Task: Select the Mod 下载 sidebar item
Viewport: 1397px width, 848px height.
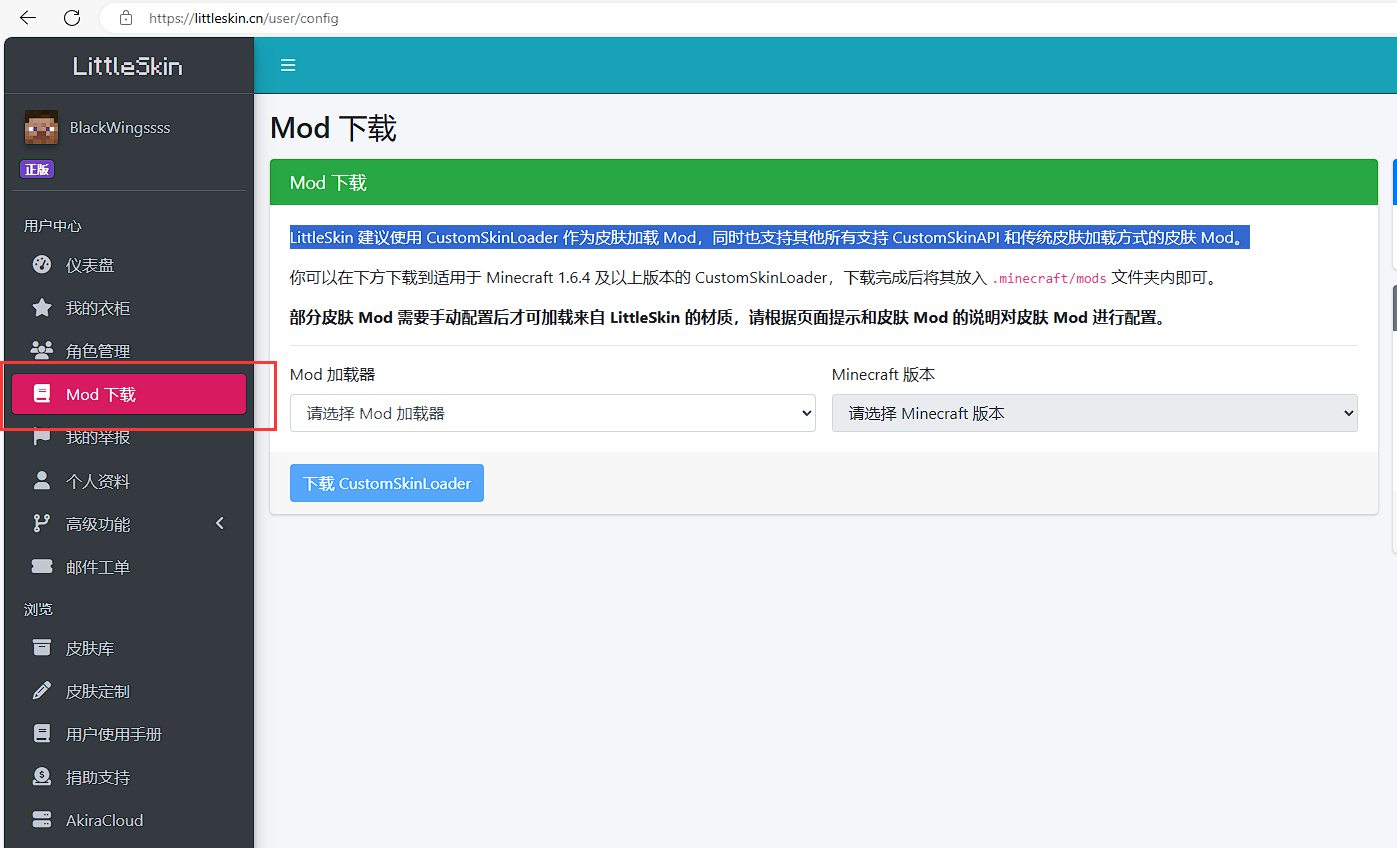Action: click(128, 394)
